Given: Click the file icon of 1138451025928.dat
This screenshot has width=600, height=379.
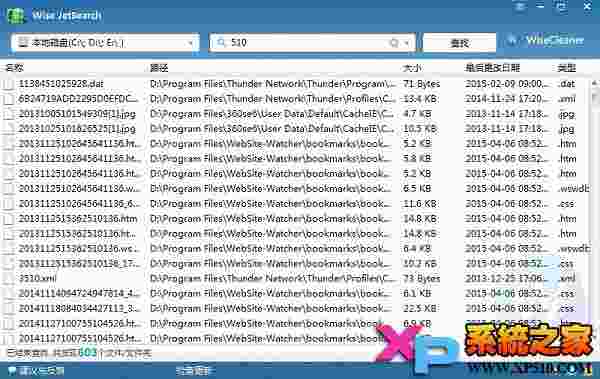Looking at the screenshot, I should point(9,83).
